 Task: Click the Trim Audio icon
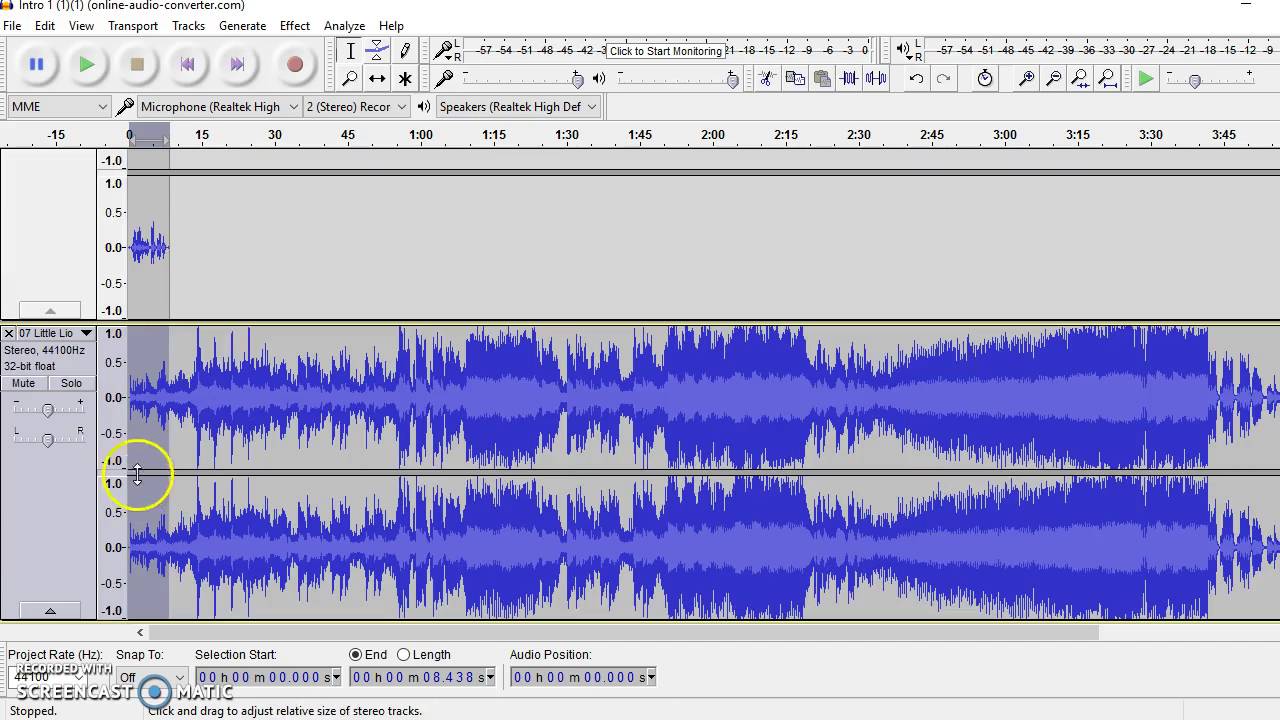pyautogui.click(x=849, y=78)
